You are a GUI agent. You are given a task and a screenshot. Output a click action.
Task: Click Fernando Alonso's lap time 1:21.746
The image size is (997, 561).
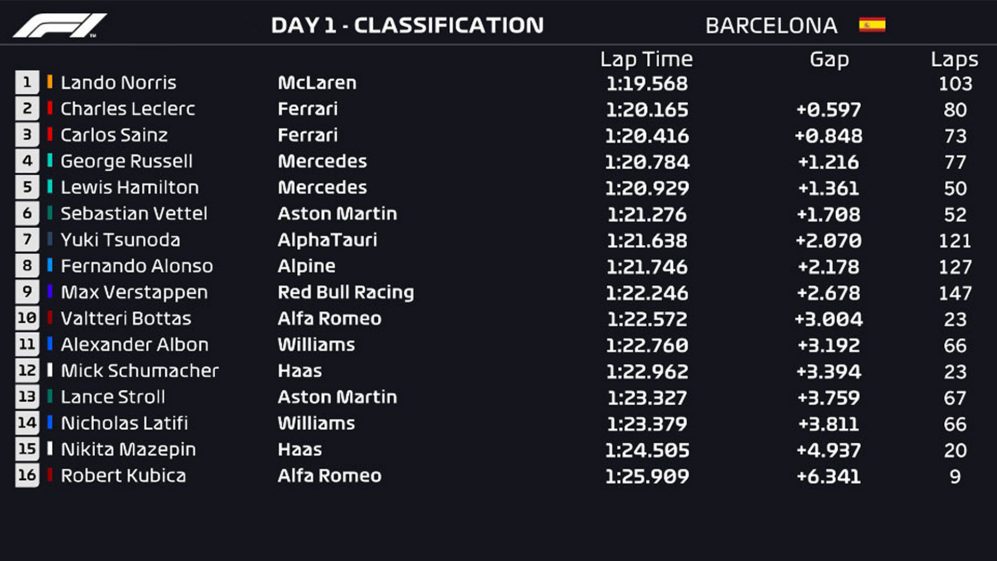tap(647, 267)
